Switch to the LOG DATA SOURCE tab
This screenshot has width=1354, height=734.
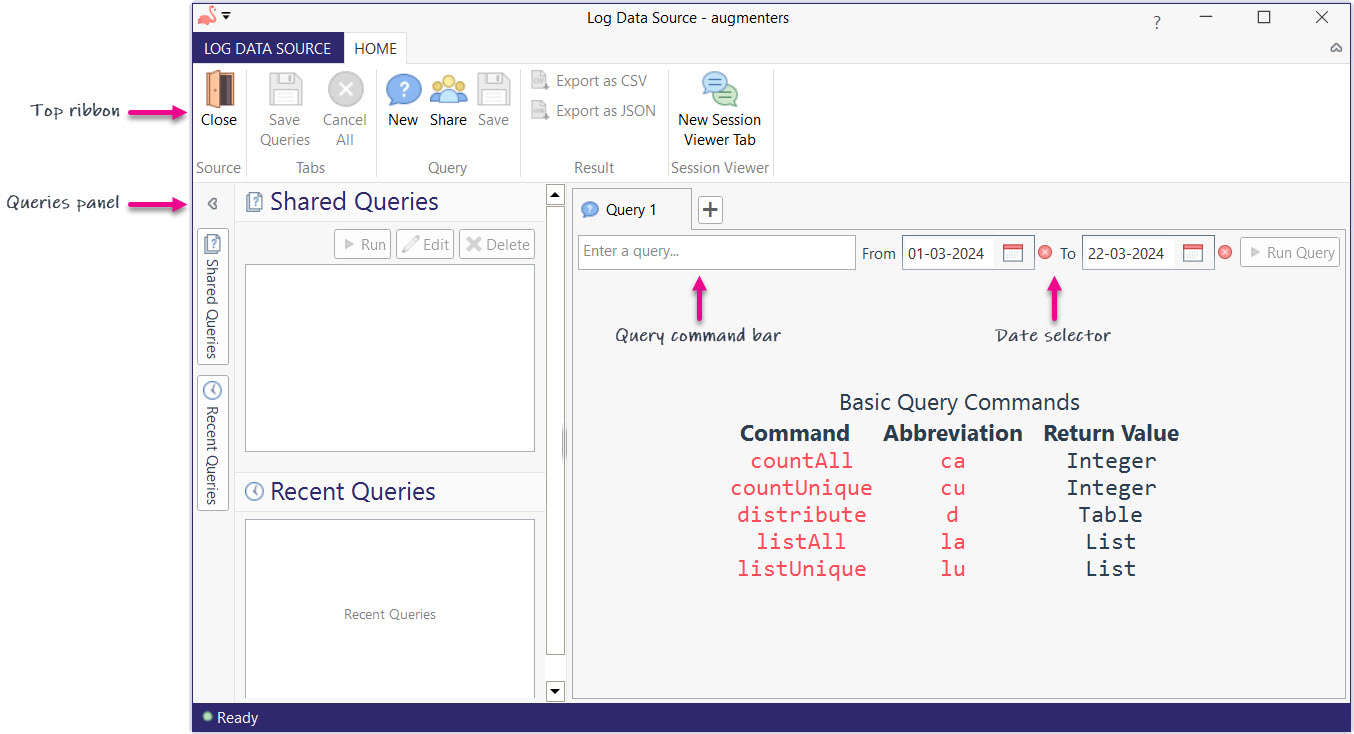point(267,48)
